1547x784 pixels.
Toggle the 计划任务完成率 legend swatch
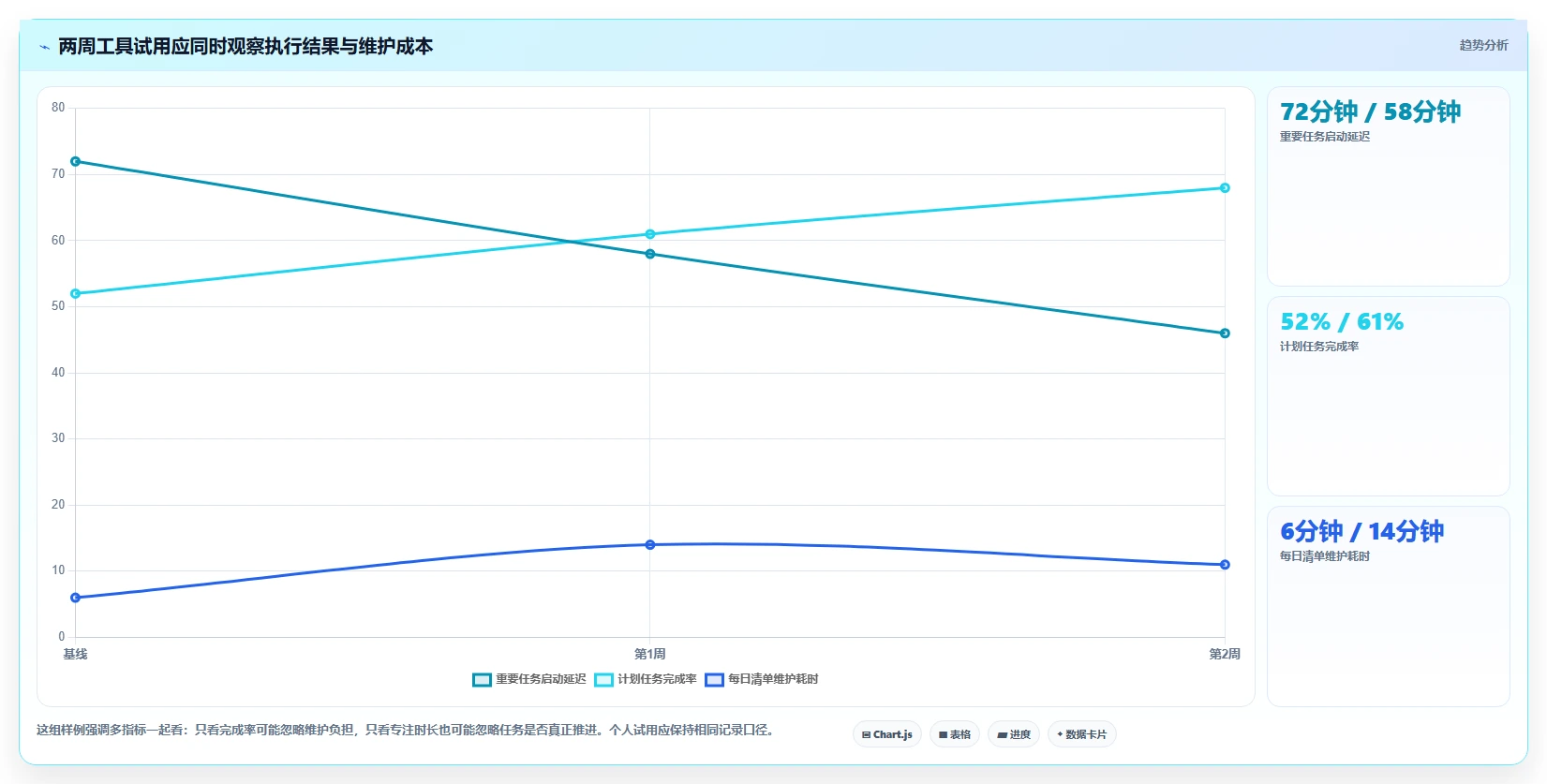click(x=603, y=680)
